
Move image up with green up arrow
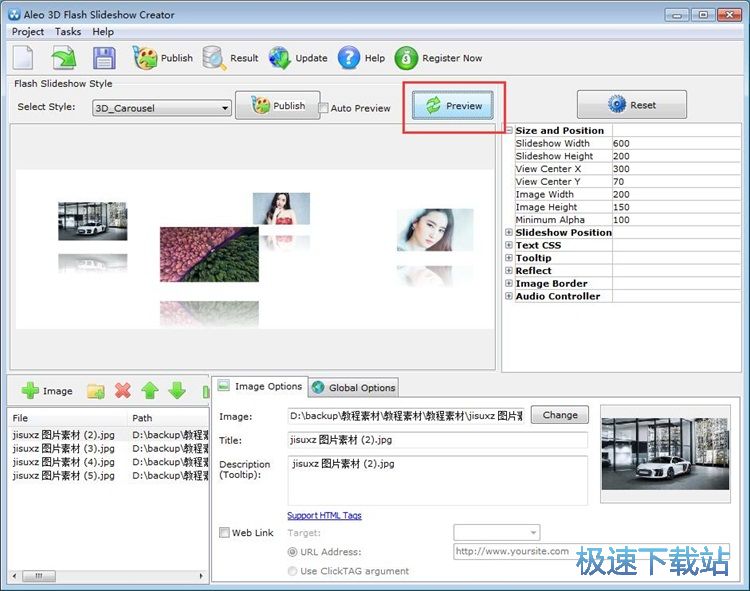[150, 391]
